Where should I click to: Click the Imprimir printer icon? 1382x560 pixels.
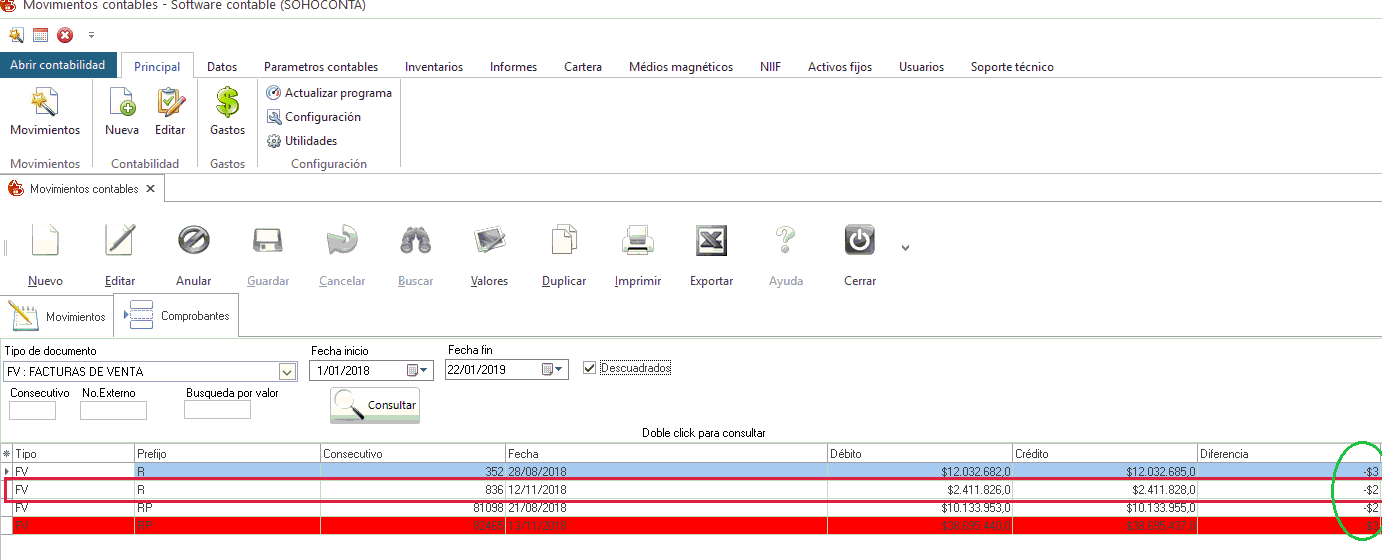tap(638, 241)
